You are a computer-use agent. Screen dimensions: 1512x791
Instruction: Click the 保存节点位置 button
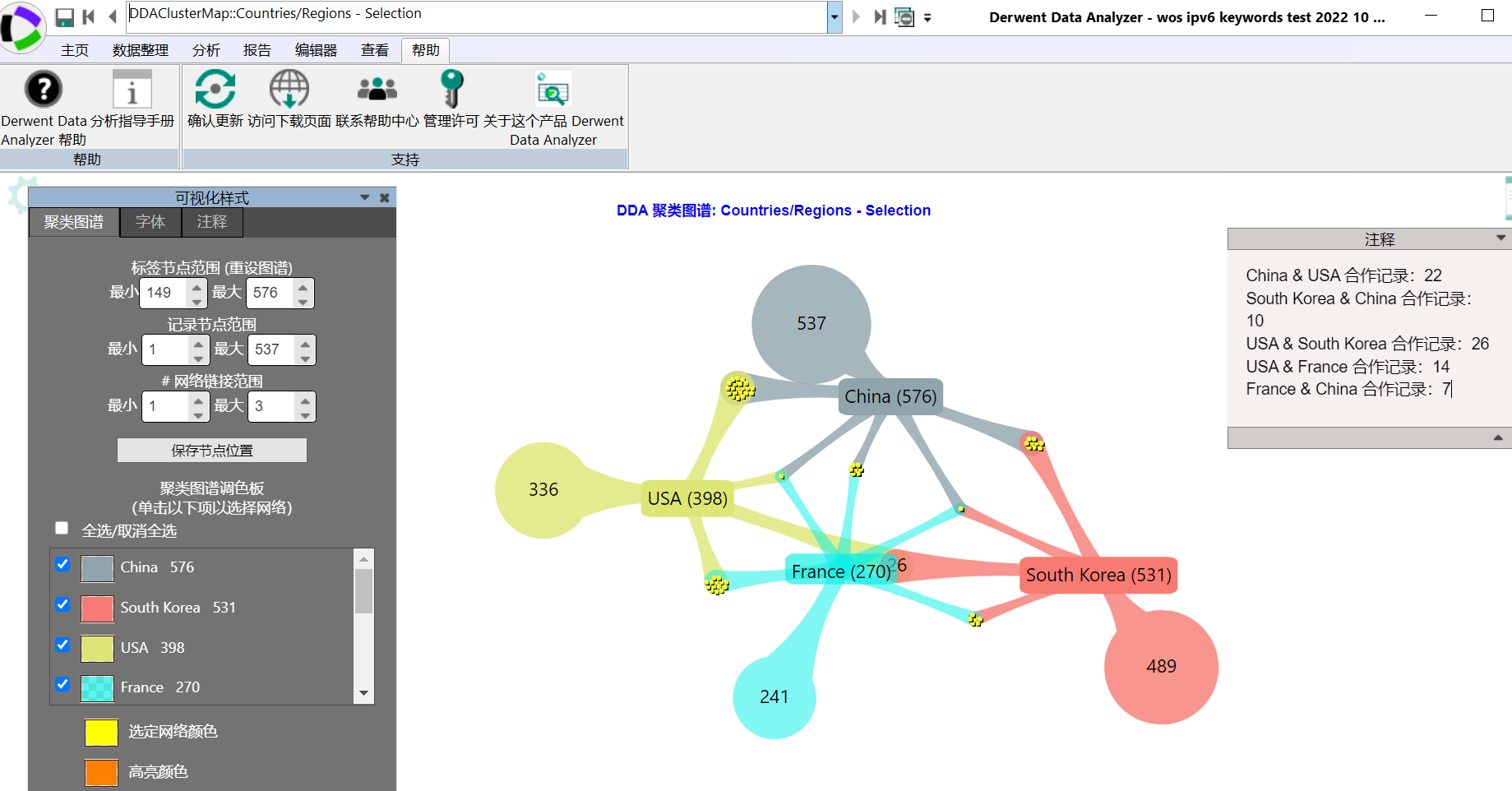click(212, 450)
